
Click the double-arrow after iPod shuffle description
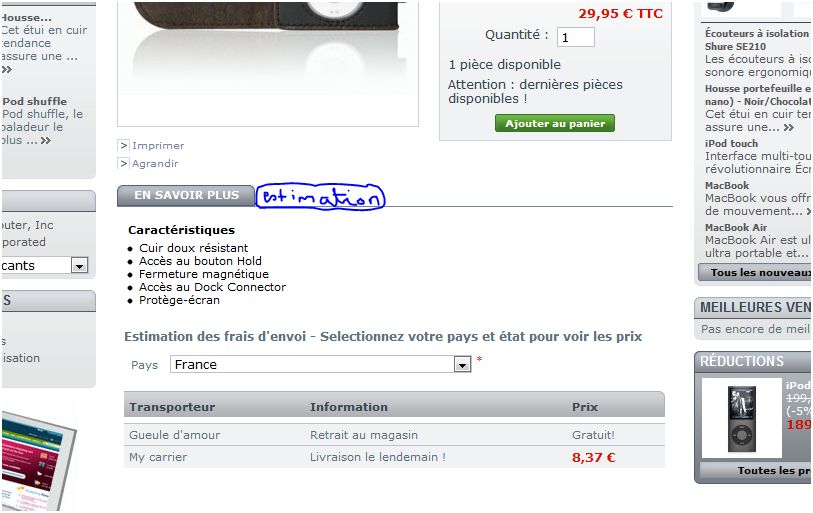coord(46,141)
